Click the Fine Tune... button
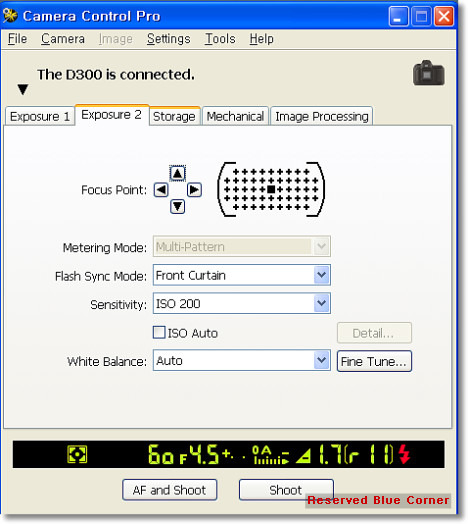Viewport: 468px width, 524px height. pyautogui.click(x=374, y=361)
